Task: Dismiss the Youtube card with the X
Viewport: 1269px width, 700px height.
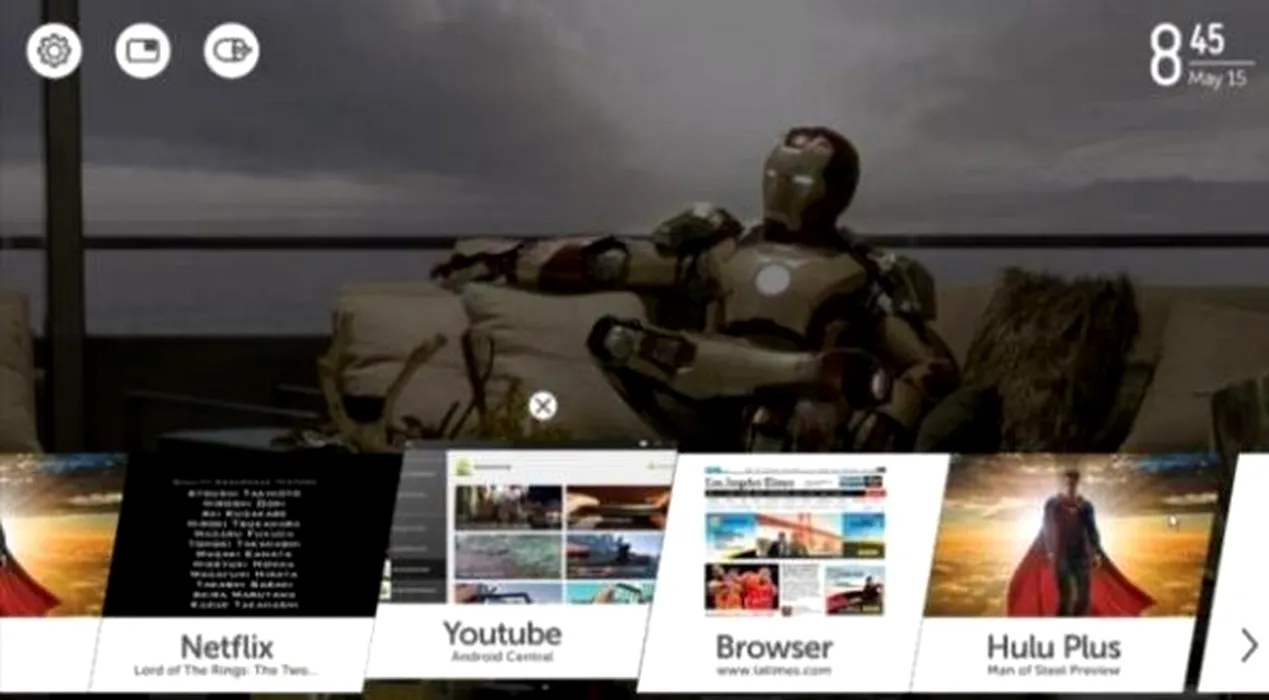Action: click(542, 406)
